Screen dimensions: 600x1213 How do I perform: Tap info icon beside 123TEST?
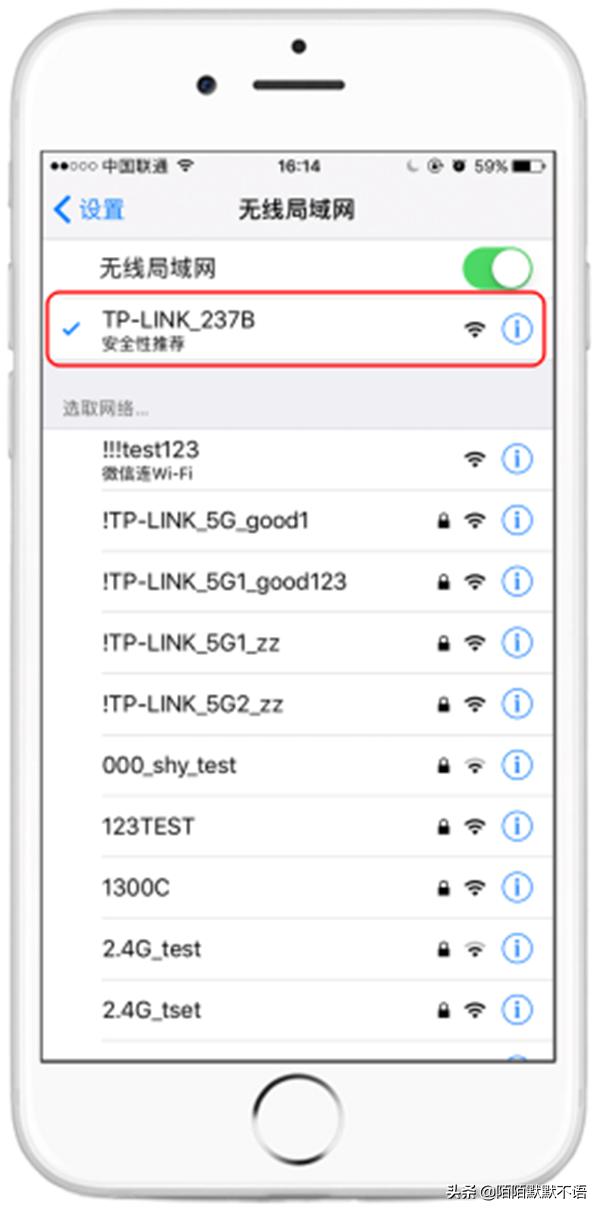tap(516, 826)
